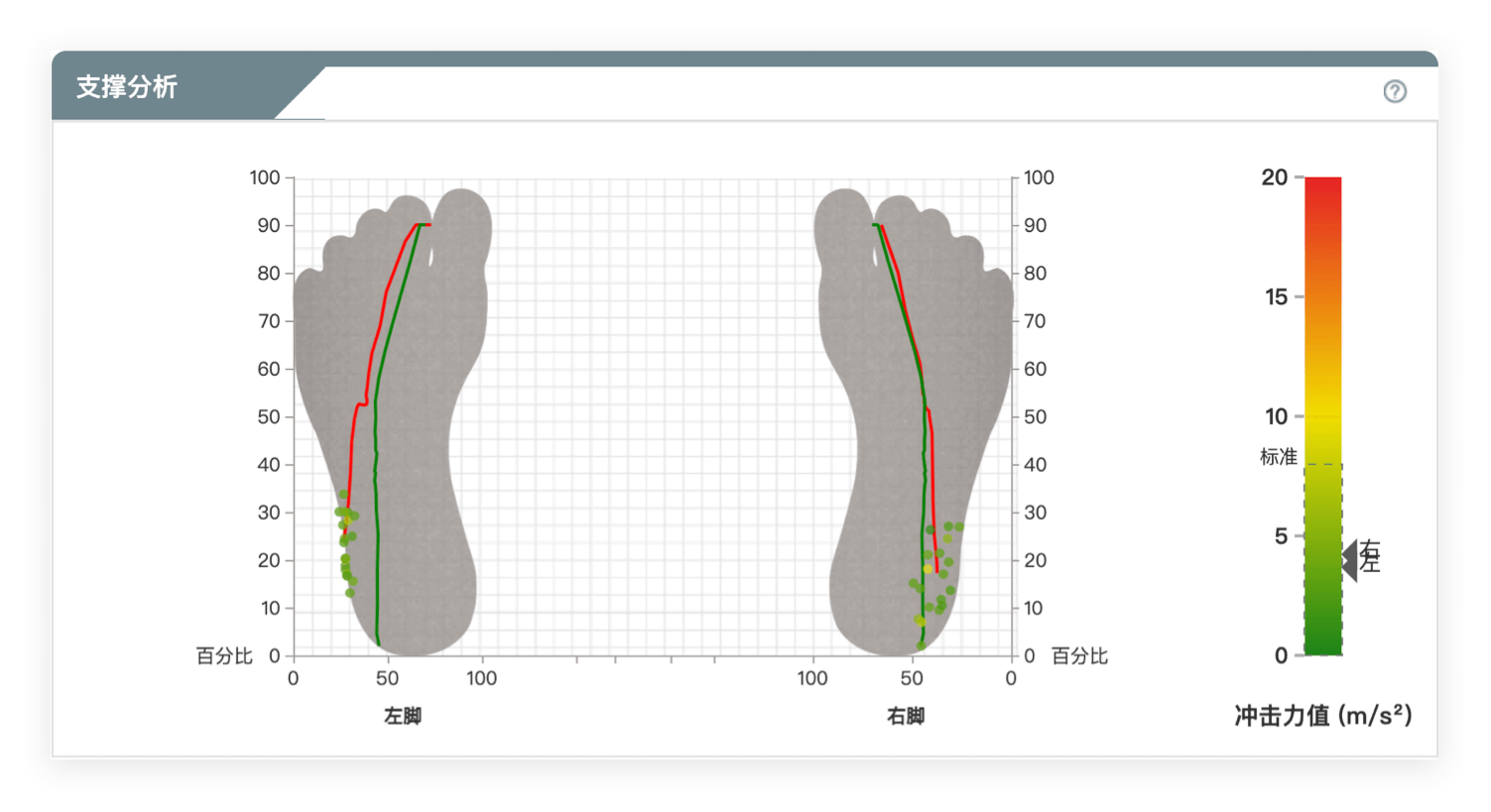Image resolution: width=1491 pixels, height=812 pixels.
Task: Click the 20 tick label on impact scale
Action: [x=1274, y=177]
